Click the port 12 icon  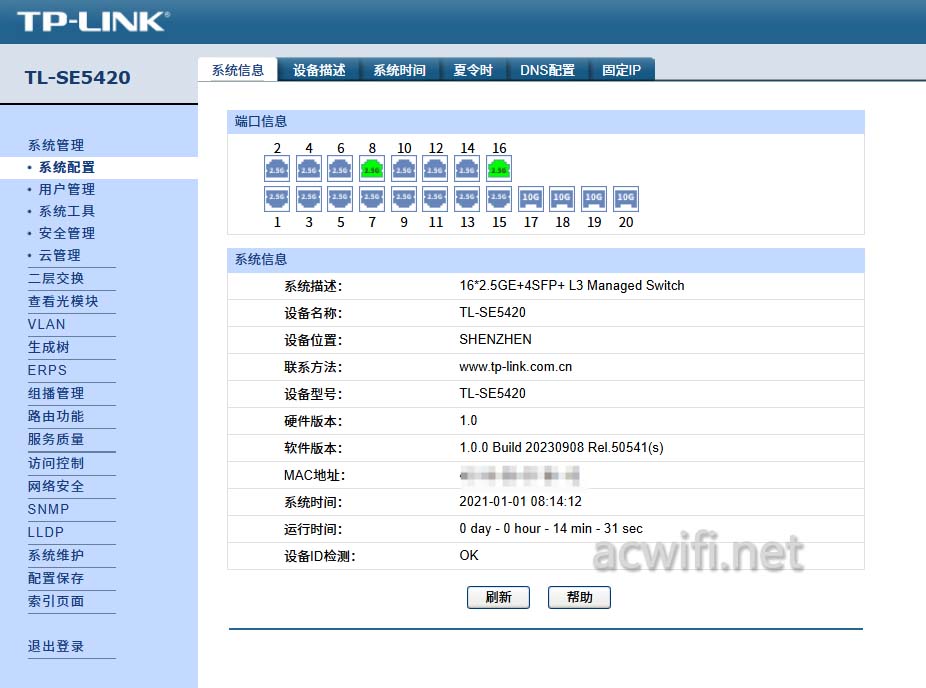point(435,169)
